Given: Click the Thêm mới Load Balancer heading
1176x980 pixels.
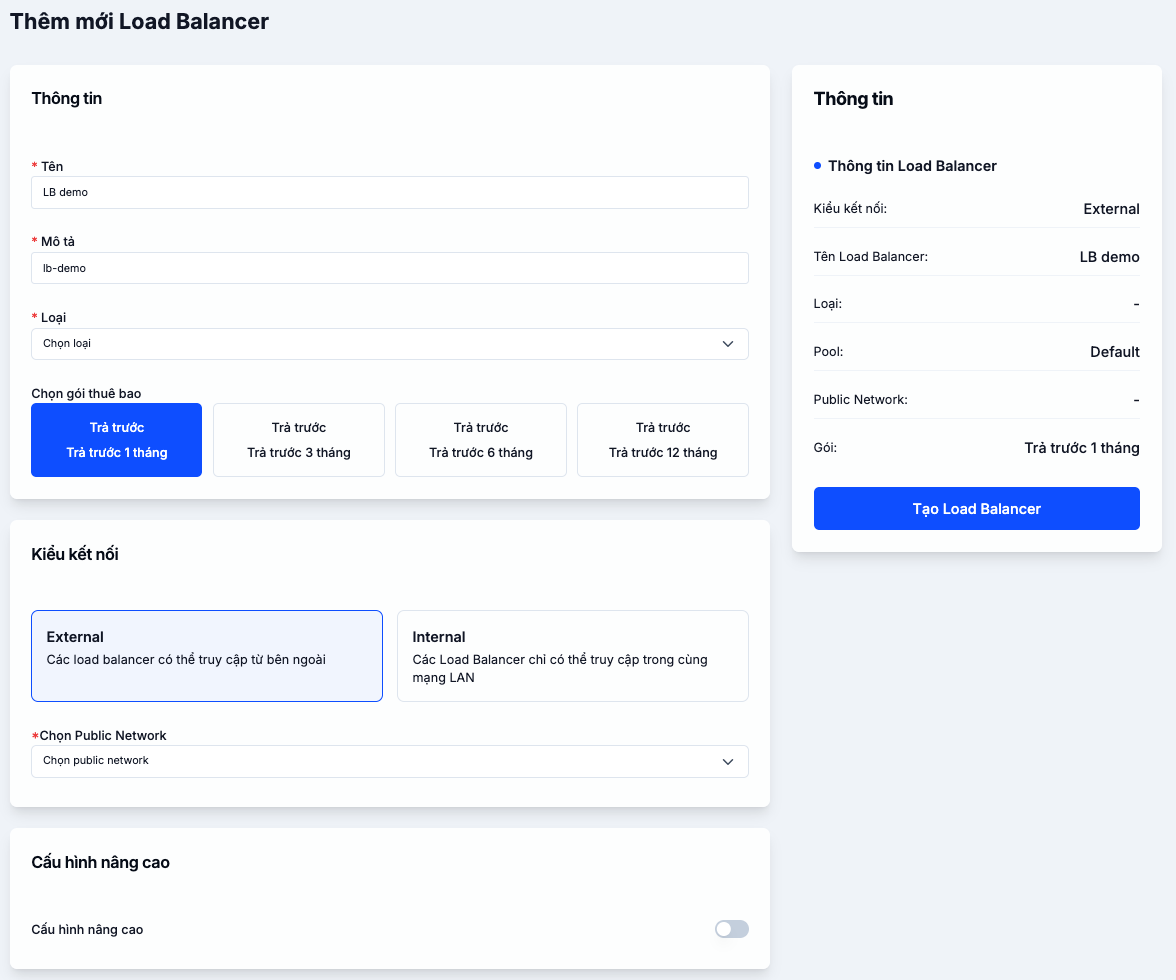Looking at the screenshot, I should [x=140, y=22].
